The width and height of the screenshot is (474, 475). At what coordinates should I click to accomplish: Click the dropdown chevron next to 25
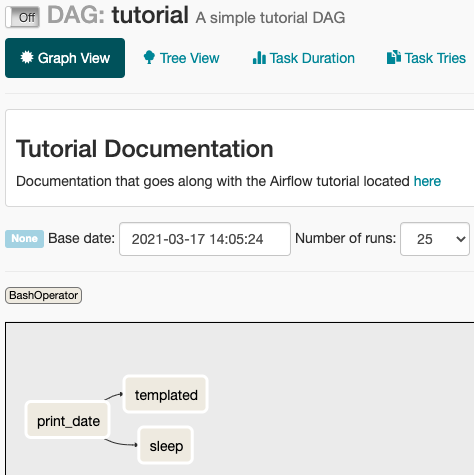click(461, 239)
